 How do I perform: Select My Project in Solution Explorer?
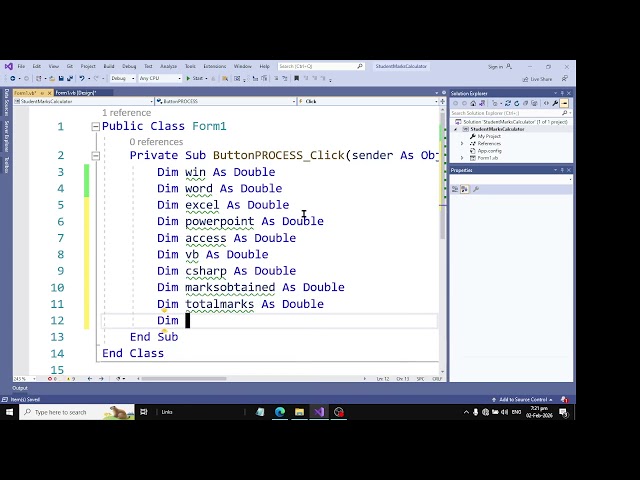(x=489, y=136)
